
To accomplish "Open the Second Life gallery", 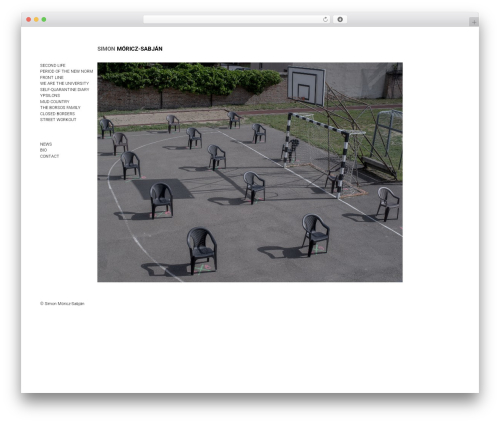I will coord(53,65).
